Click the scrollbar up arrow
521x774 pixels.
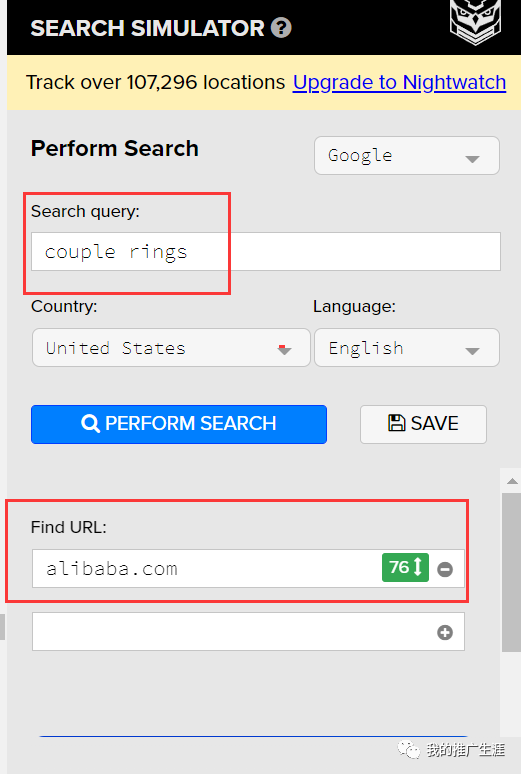pyautogui.click(x=512, y=481)
